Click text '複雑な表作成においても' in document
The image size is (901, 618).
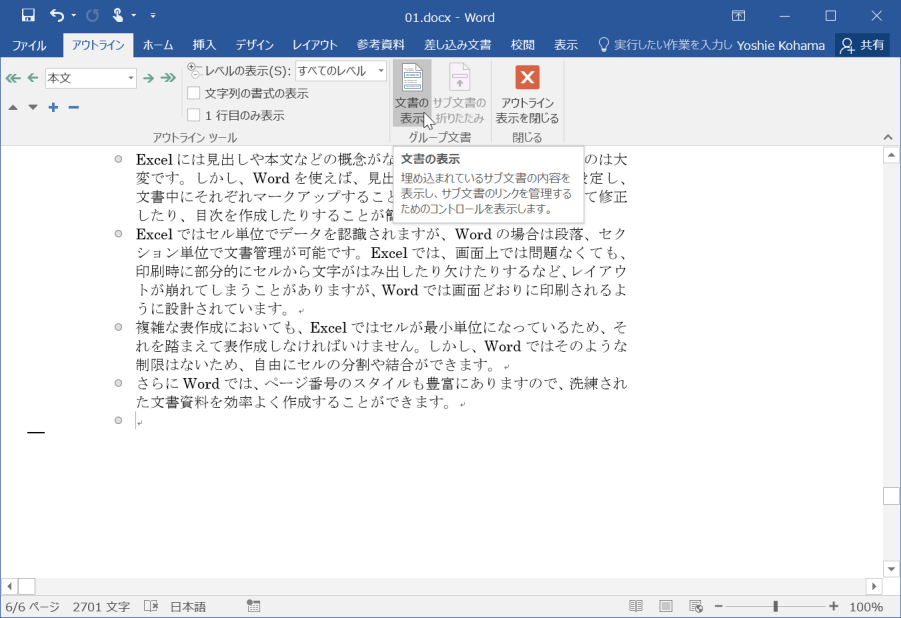(x=215, y=328)
